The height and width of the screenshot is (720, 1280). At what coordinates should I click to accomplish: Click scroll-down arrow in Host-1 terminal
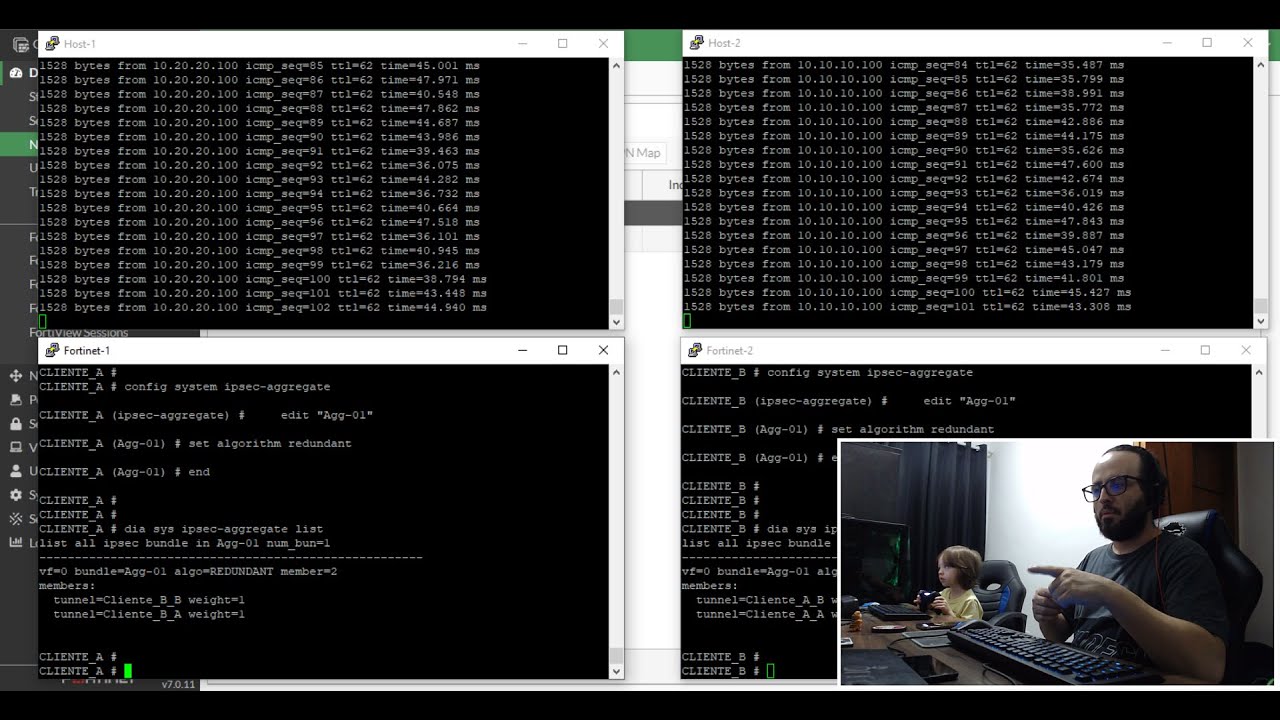[616, 322]
